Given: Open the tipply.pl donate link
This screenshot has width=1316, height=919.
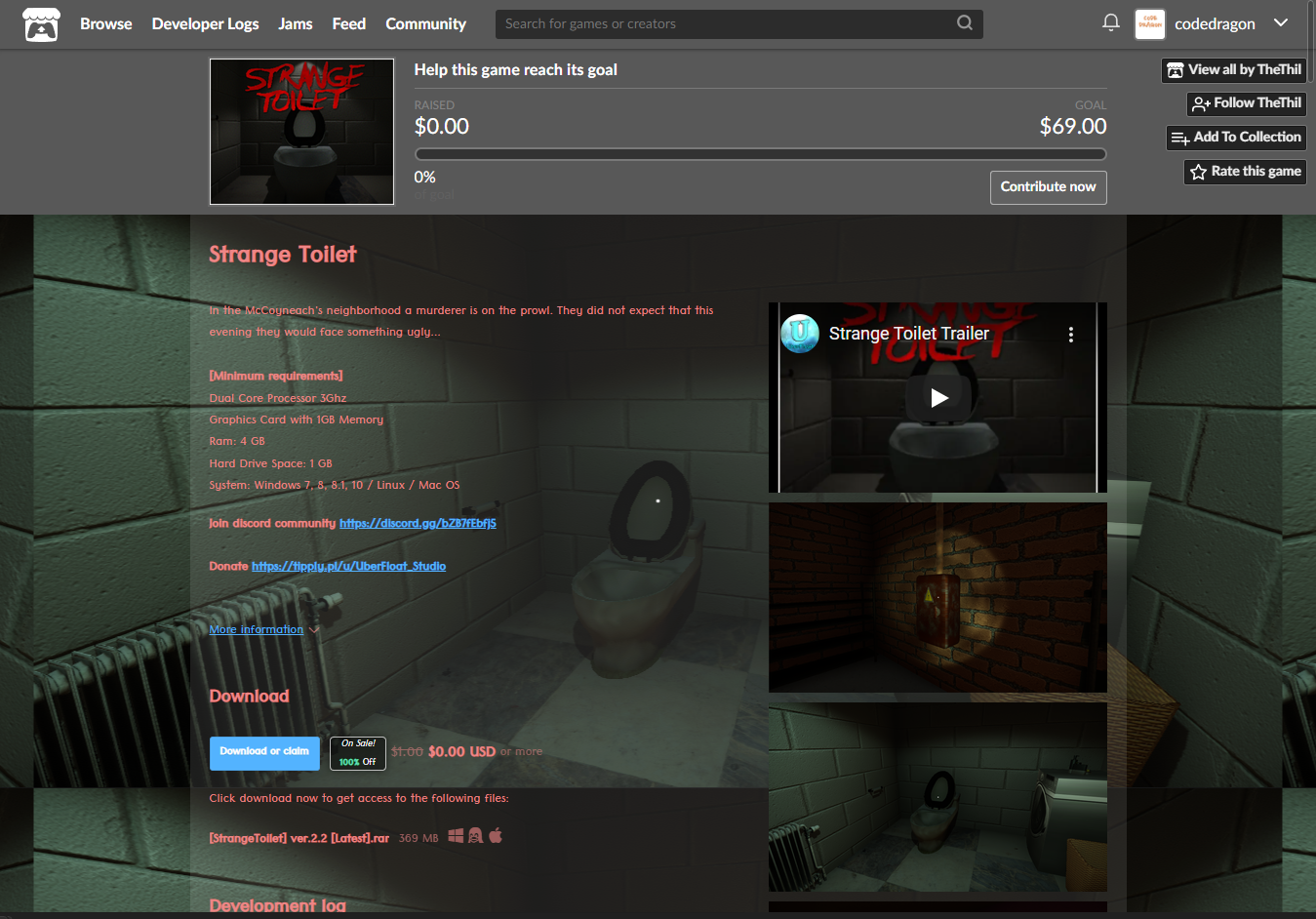Looking at the screenshot, I should (348, 567).
